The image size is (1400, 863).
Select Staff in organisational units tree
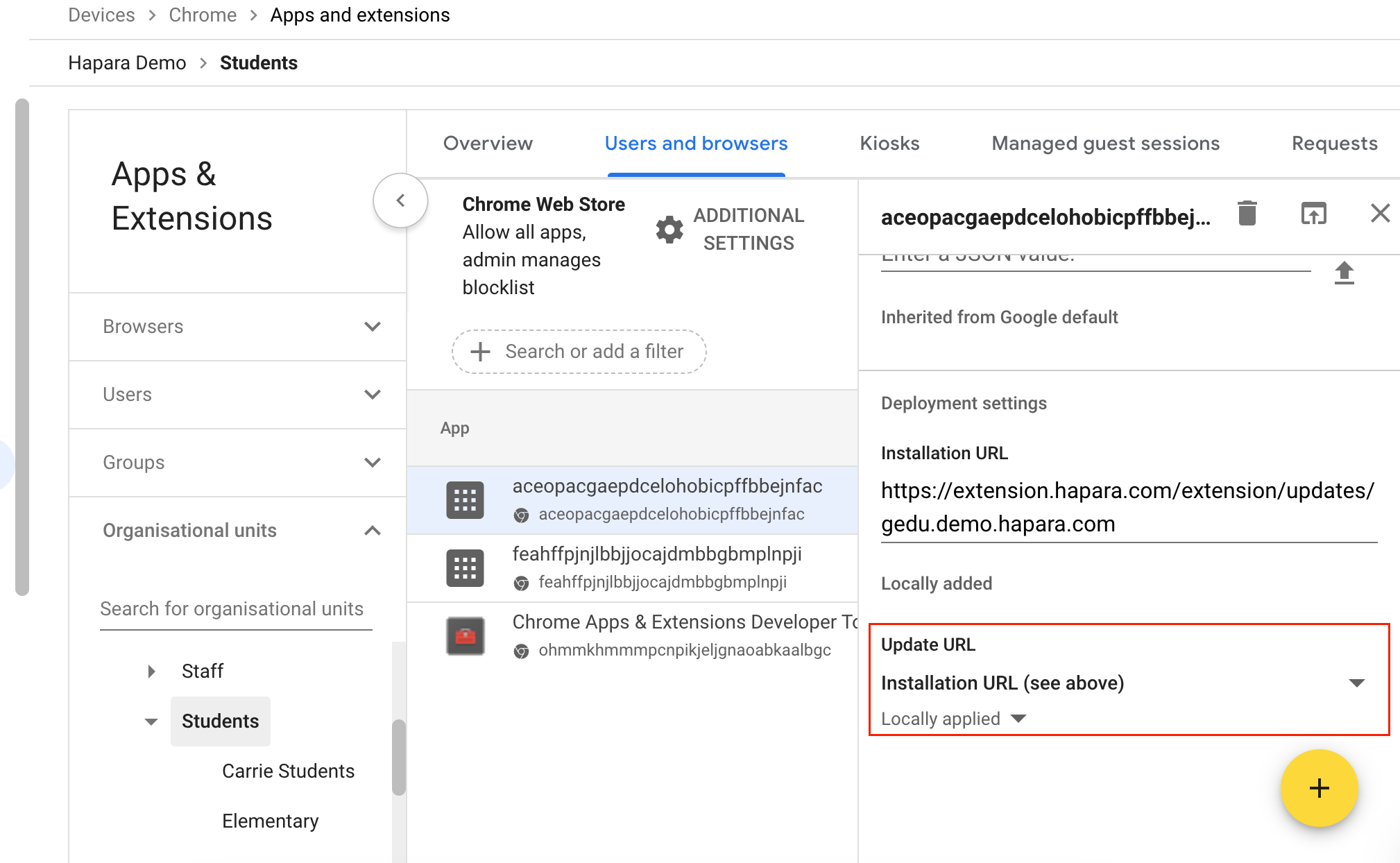(x=202, y=671)
